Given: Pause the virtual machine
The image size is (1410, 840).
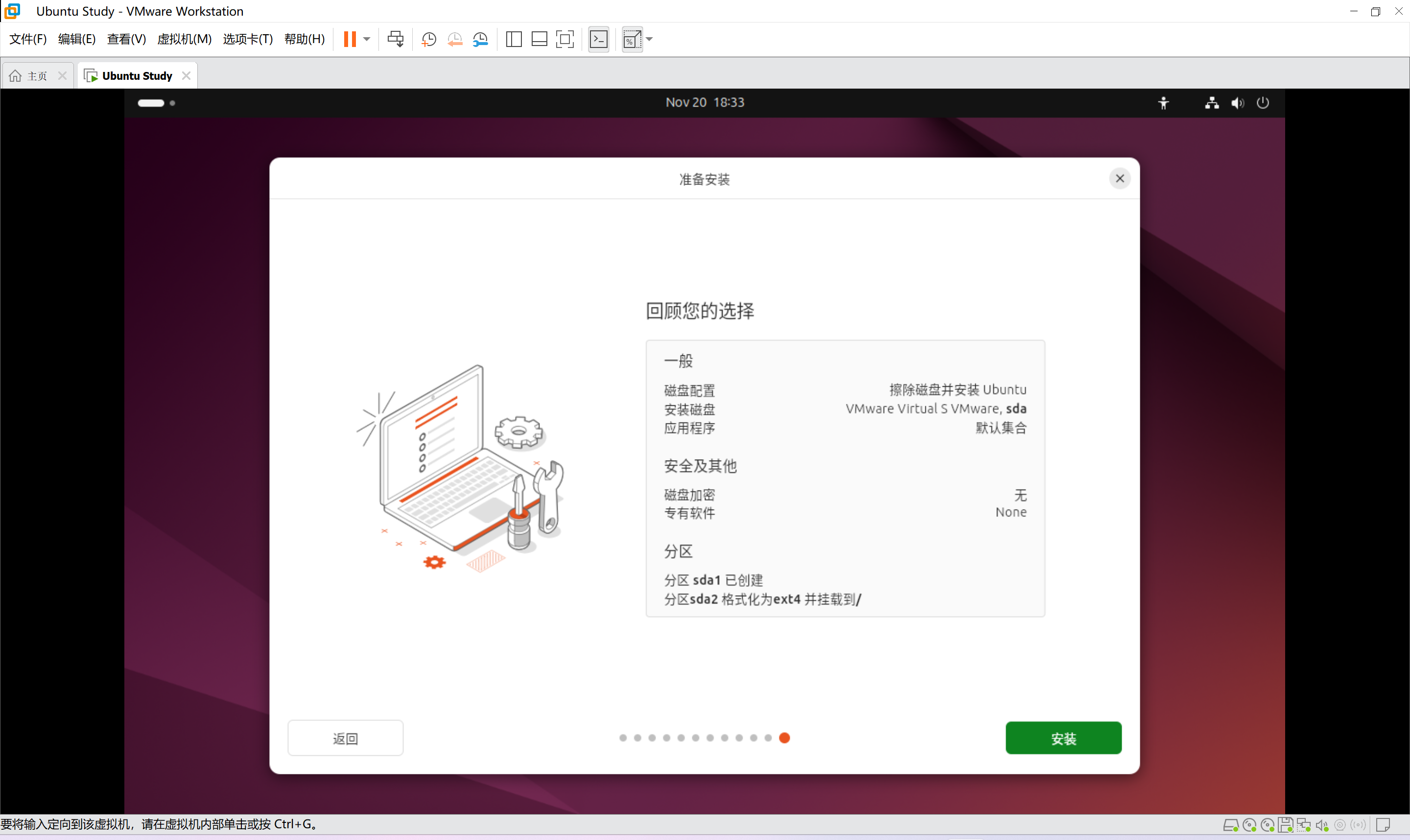Looking at the screenshot, I should click(x=350, y=39).
